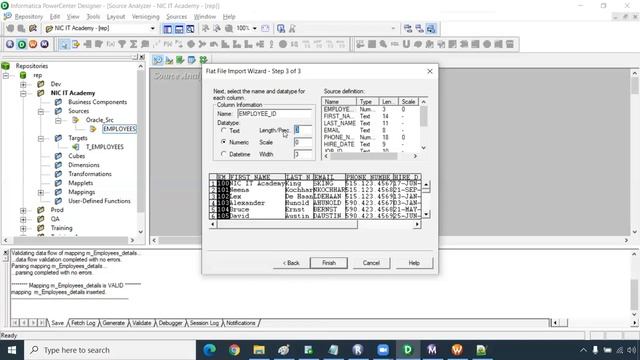Click the Windows taskbar search box

click(110, 350)
